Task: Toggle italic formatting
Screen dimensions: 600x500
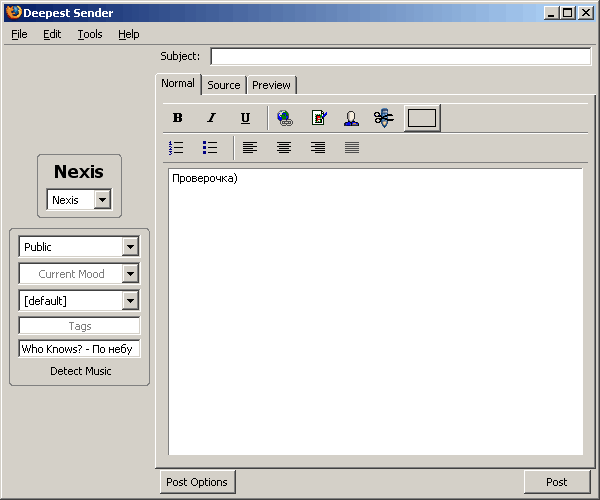Action: pyautogui.click(x=211, y=118)
